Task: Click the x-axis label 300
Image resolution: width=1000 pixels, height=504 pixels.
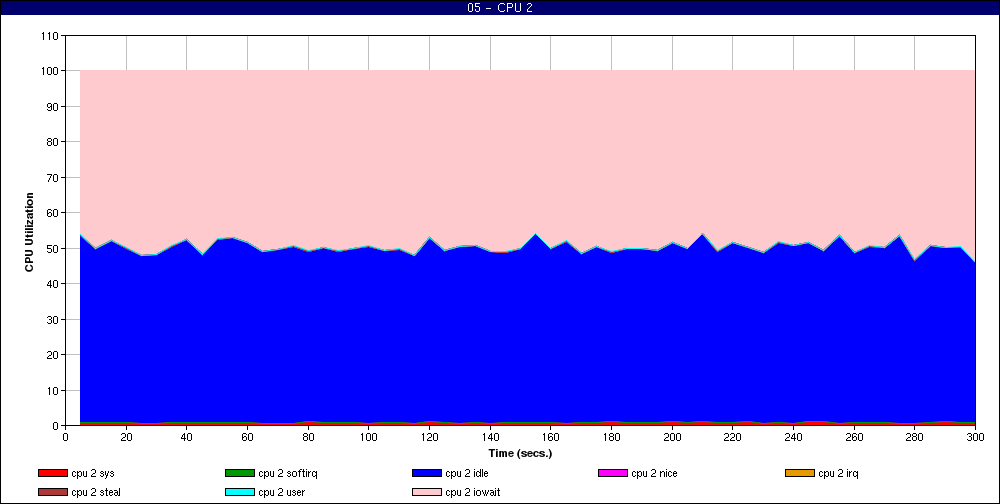Action: [x=975, y=437]
